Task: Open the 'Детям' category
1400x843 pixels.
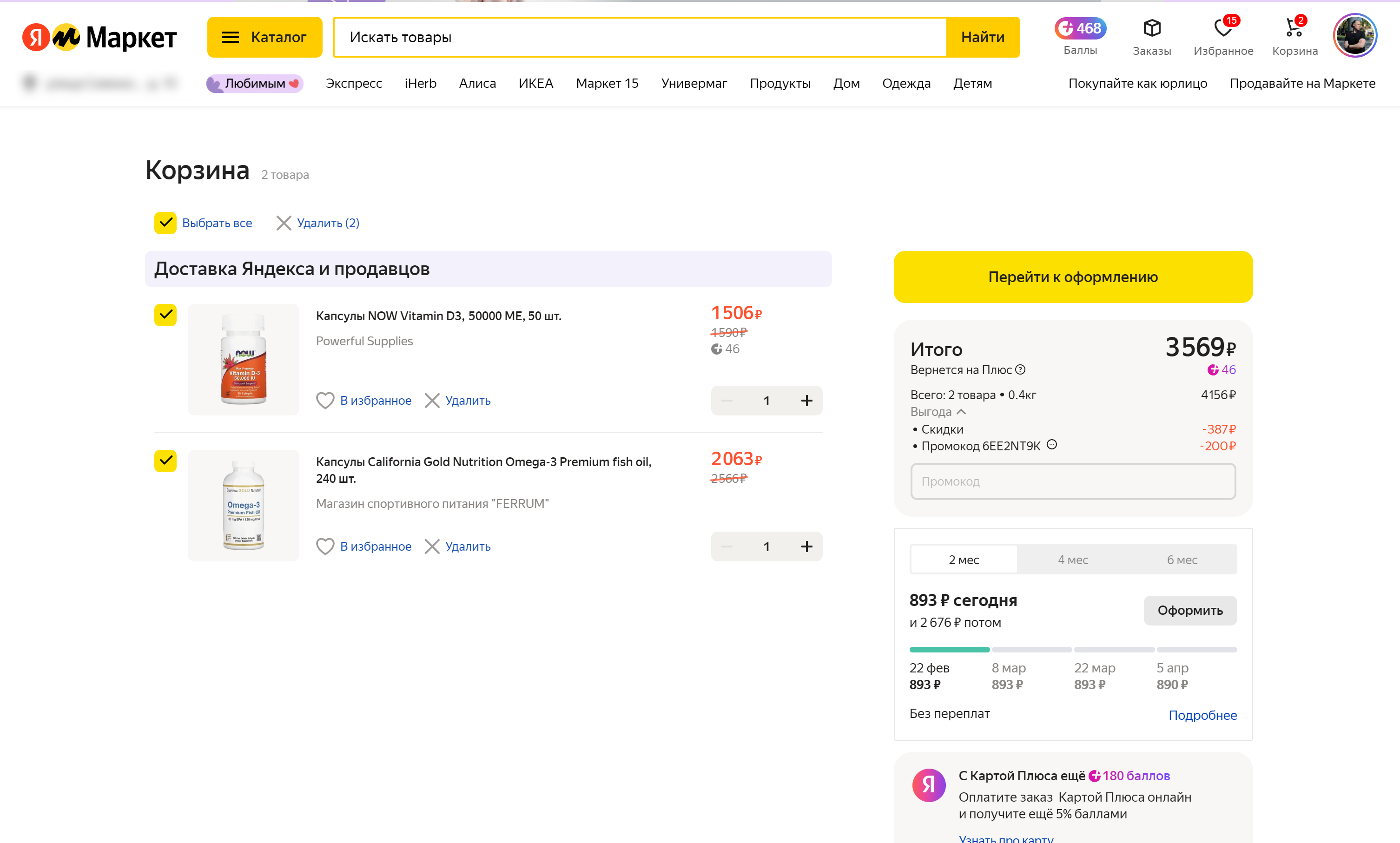Action: (972, 84)
